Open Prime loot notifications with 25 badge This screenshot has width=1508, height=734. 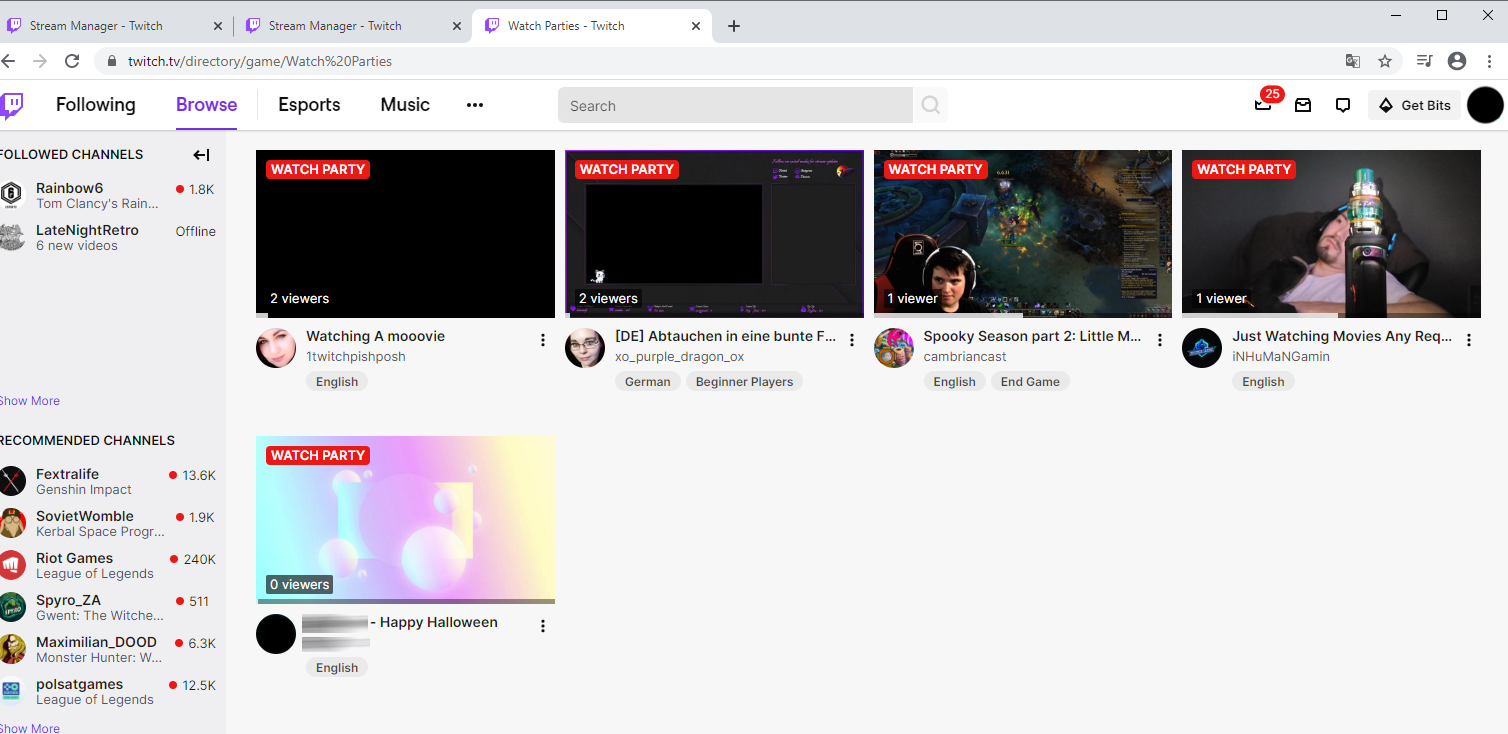click(x=1263, y=105)
